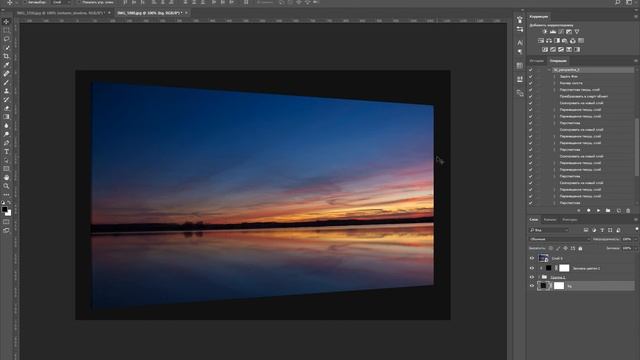
Task: Switch to the Операции (Actions) tab
Action: pyautogui.click(x=558, y=61)
